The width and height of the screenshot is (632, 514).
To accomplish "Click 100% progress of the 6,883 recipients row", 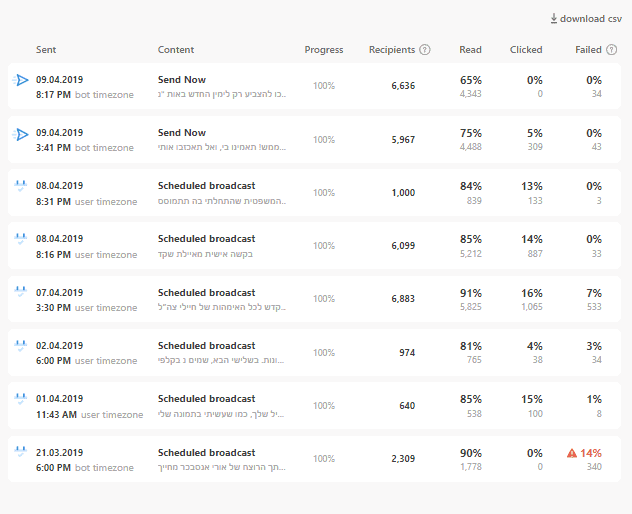I will (324, 299).
